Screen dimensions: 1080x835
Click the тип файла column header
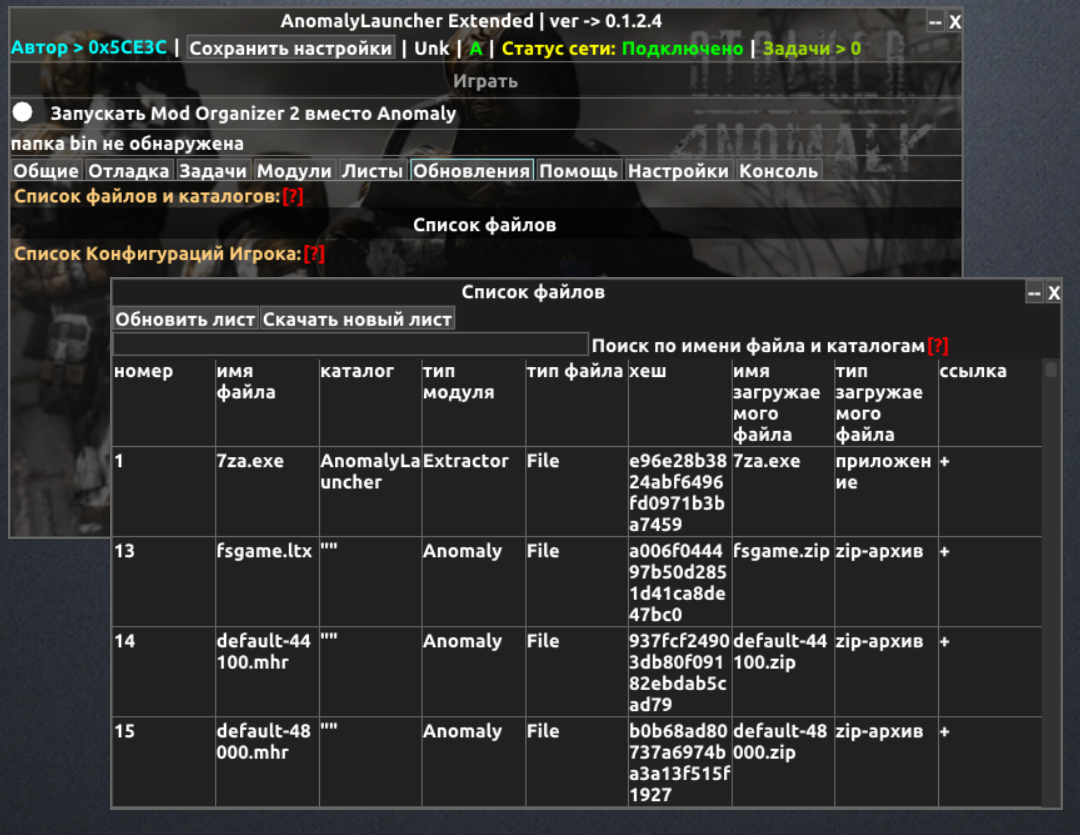(x=574, y=371)
